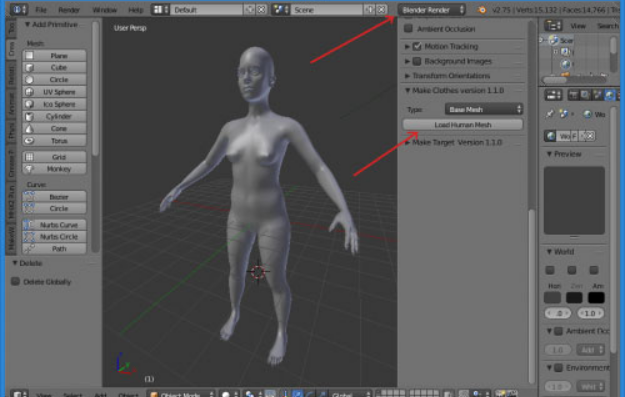Toggle the pin icon in Properties context row
Image resolution: width=625 pixels, height=397 pixels.
click(x=550, y=114)
